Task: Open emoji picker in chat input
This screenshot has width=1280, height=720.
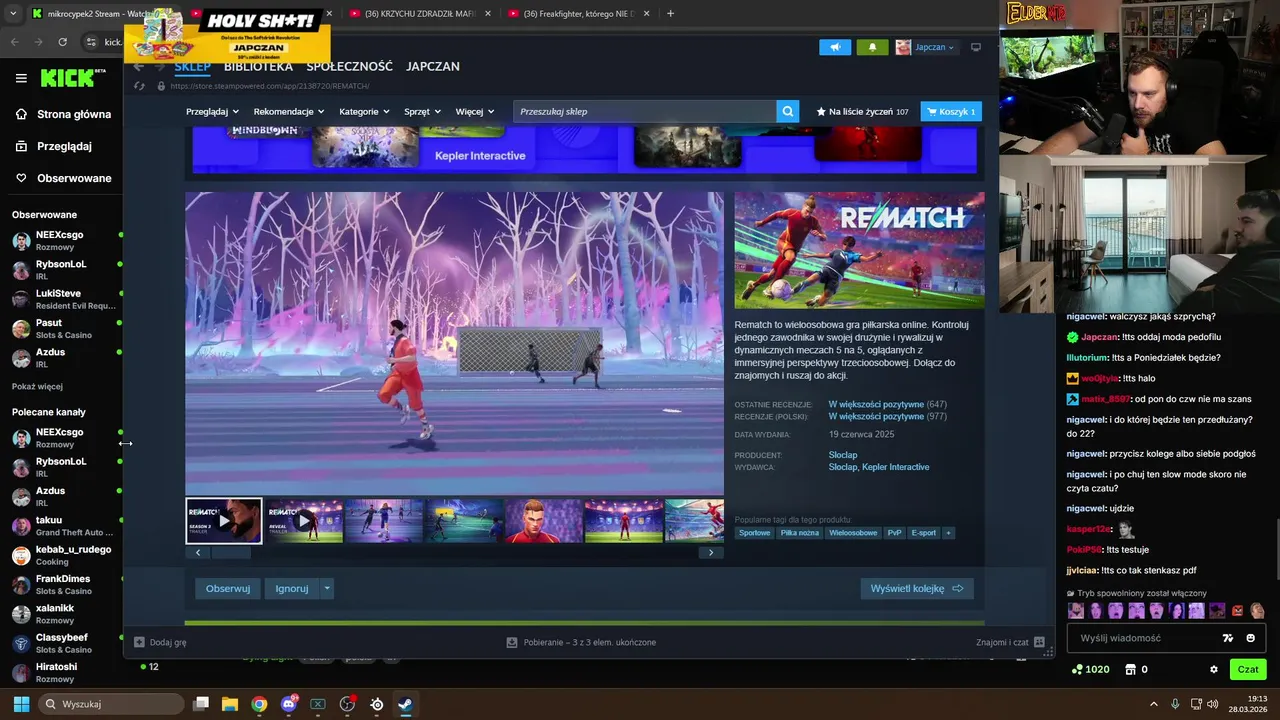Action: coord(1251,638)
